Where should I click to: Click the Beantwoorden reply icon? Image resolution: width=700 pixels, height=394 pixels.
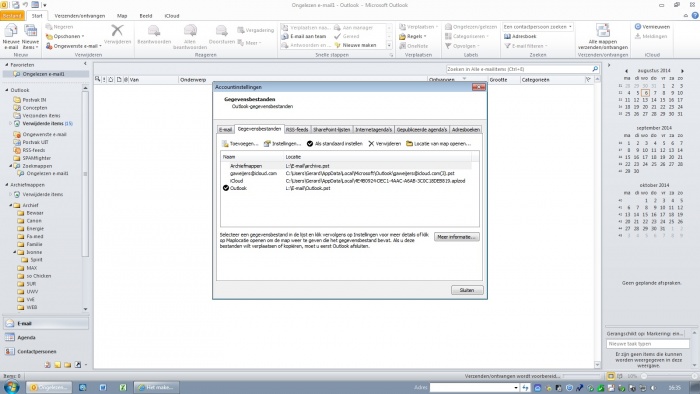154,34
